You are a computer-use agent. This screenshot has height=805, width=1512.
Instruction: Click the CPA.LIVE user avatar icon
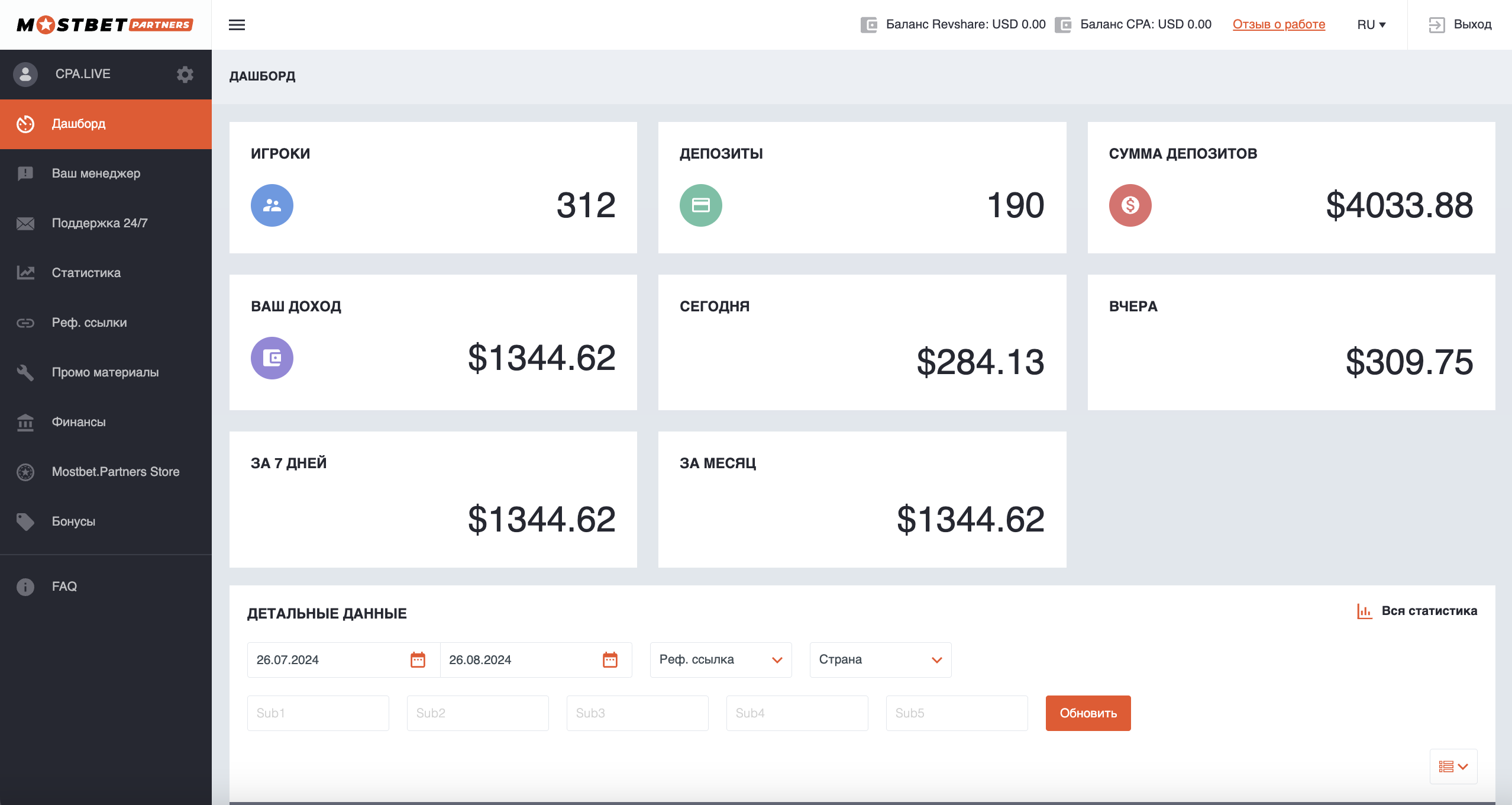tap(25, 74)
